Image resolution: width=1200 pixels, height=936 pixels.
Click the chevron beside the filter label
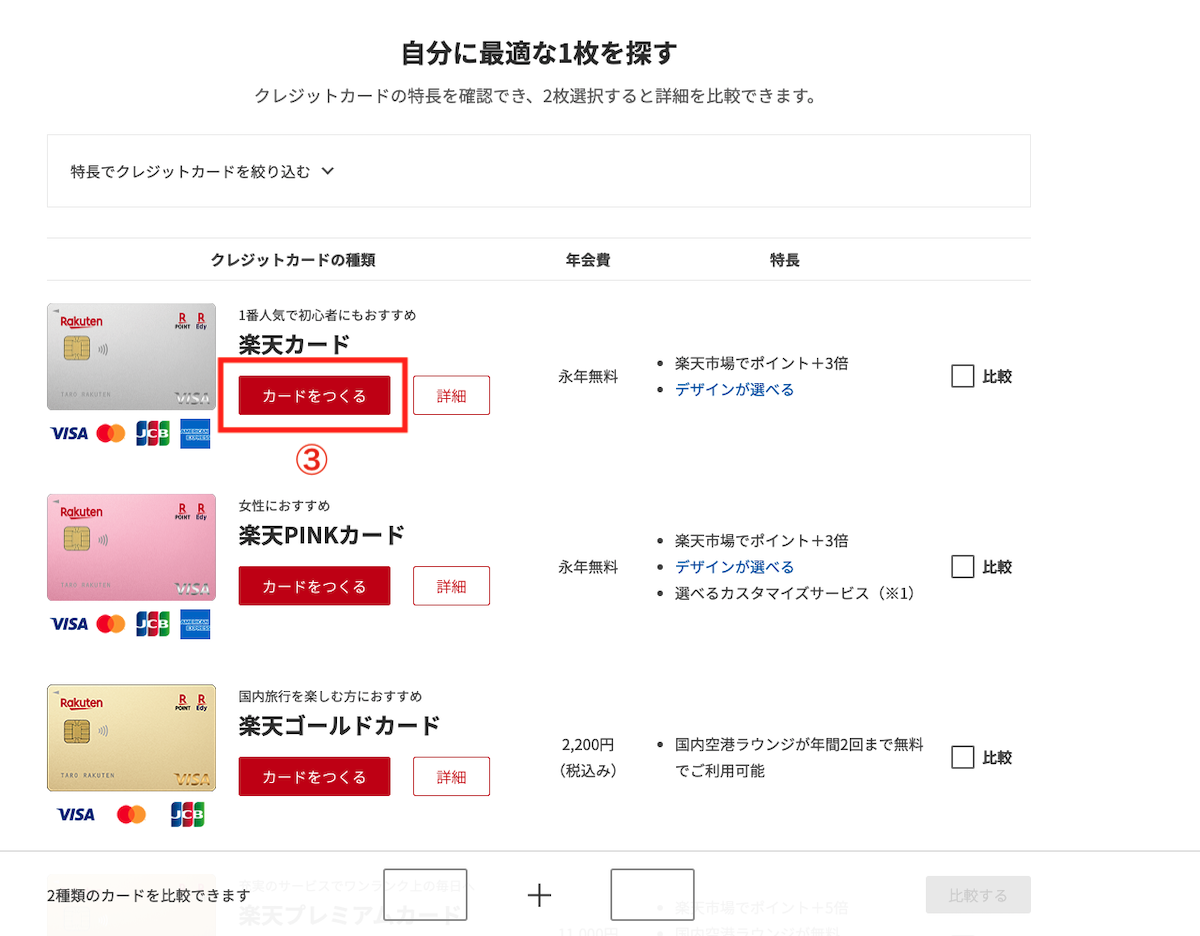tap(327, 171)
